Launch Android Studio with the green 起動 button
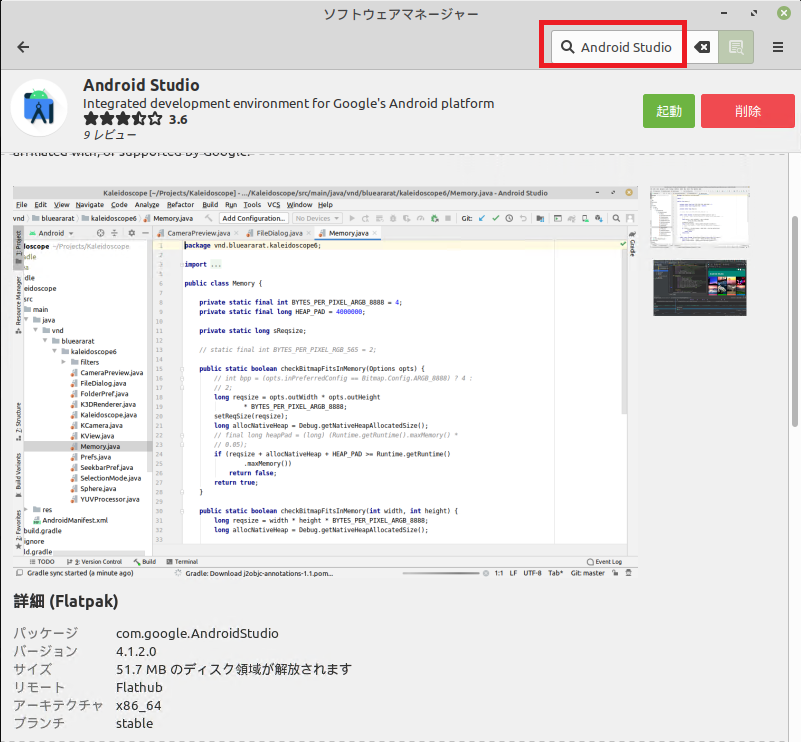Screen dimensions: 801x742 669,111
